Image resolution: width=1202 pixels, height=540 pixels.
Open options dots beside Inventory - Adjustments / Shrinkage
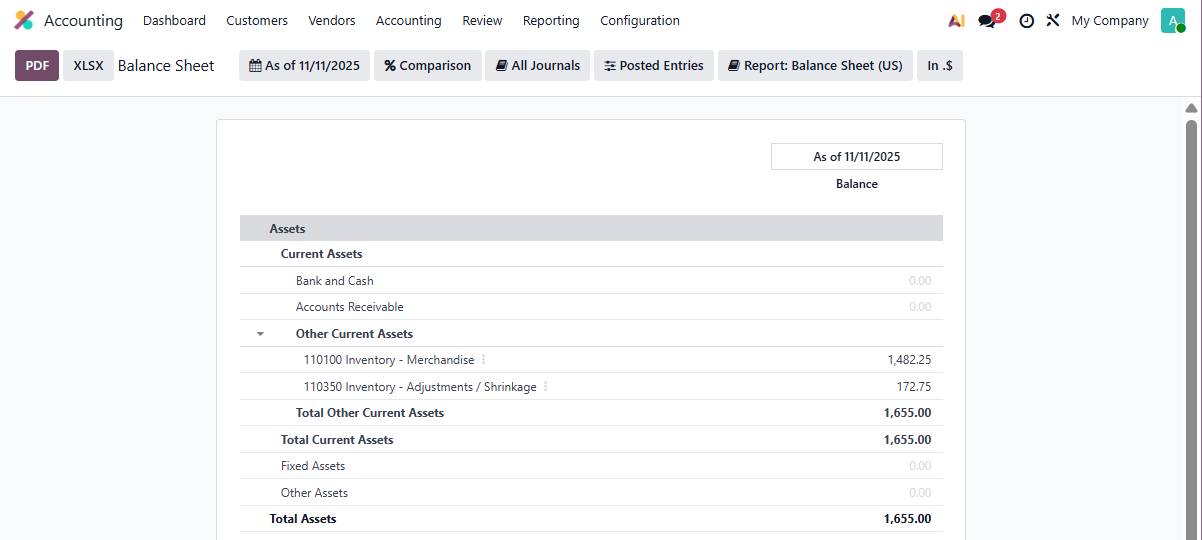(x=546, y=386)
